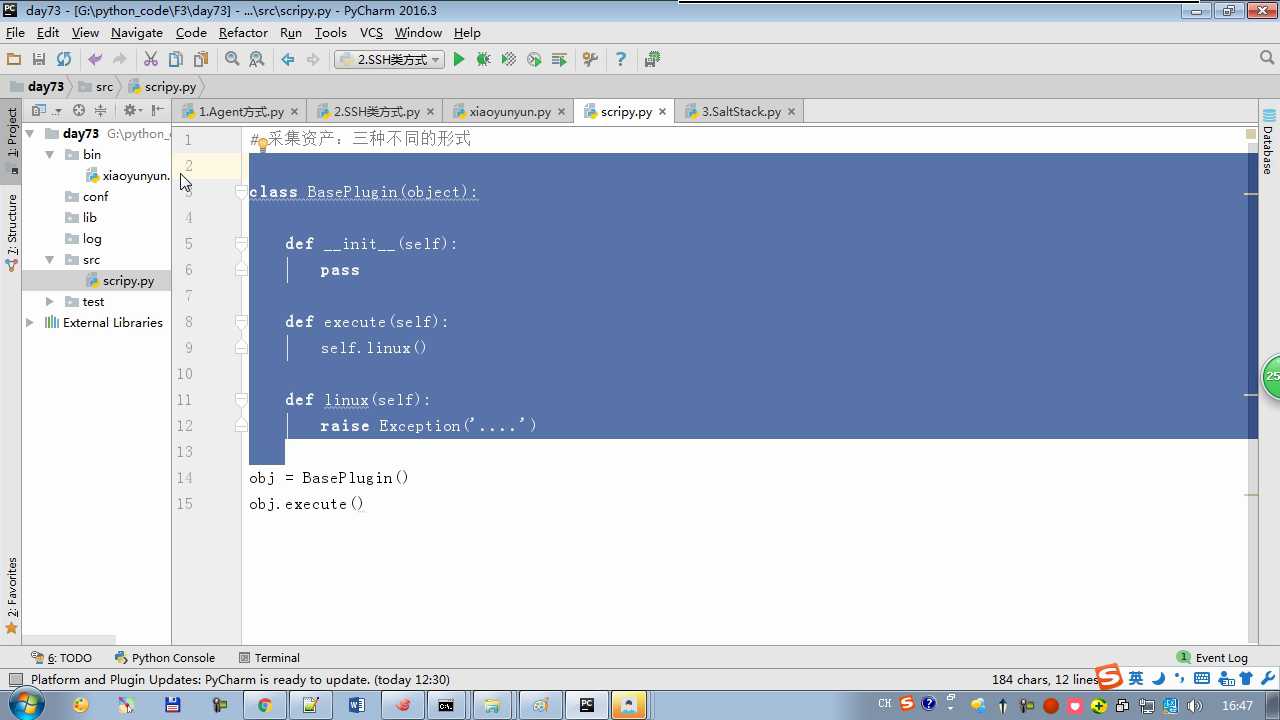Switch to the xiaoyunyun.py tab

coord(509,112)
